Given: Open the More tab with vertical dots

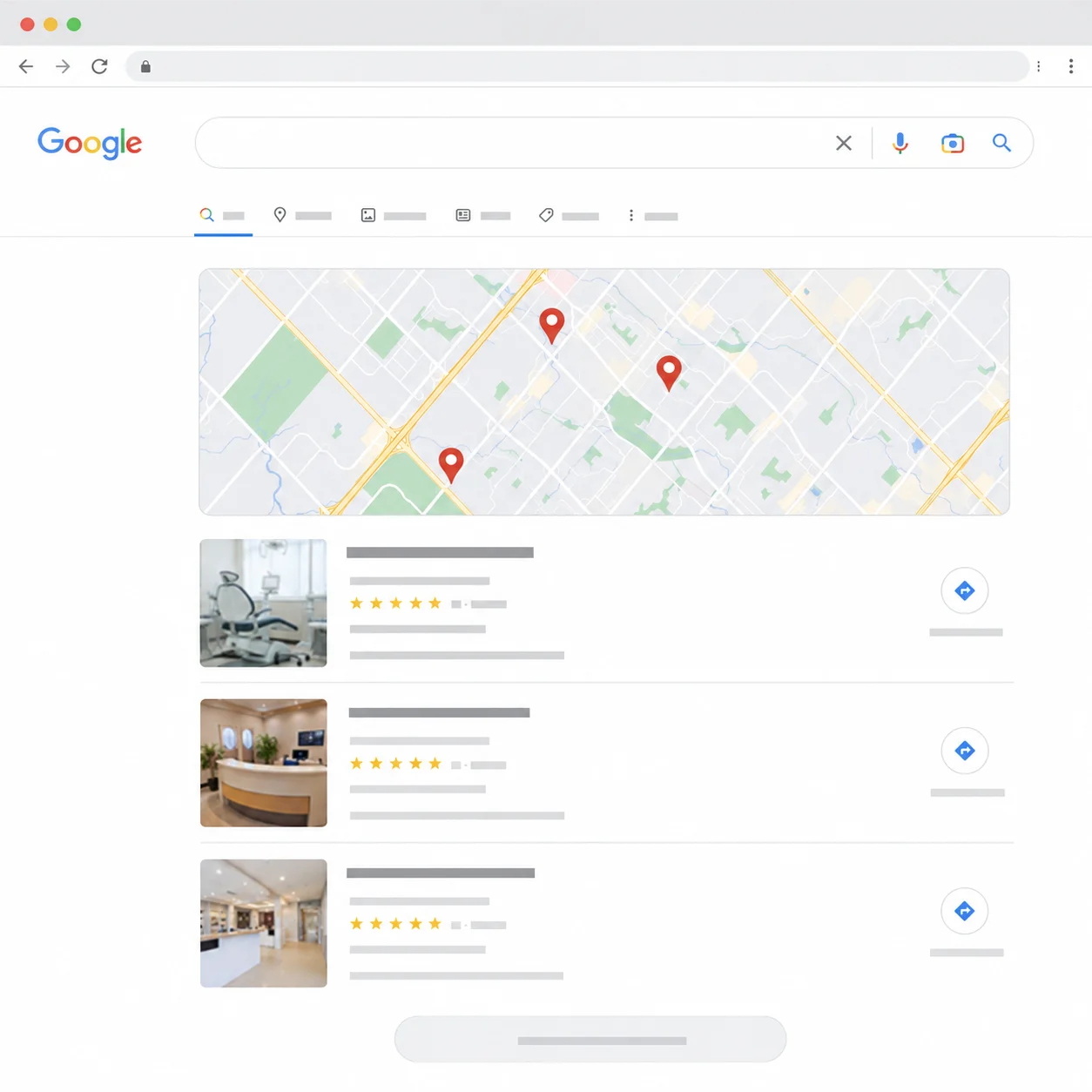Looking at the screenshot, I should coord(652,215).
